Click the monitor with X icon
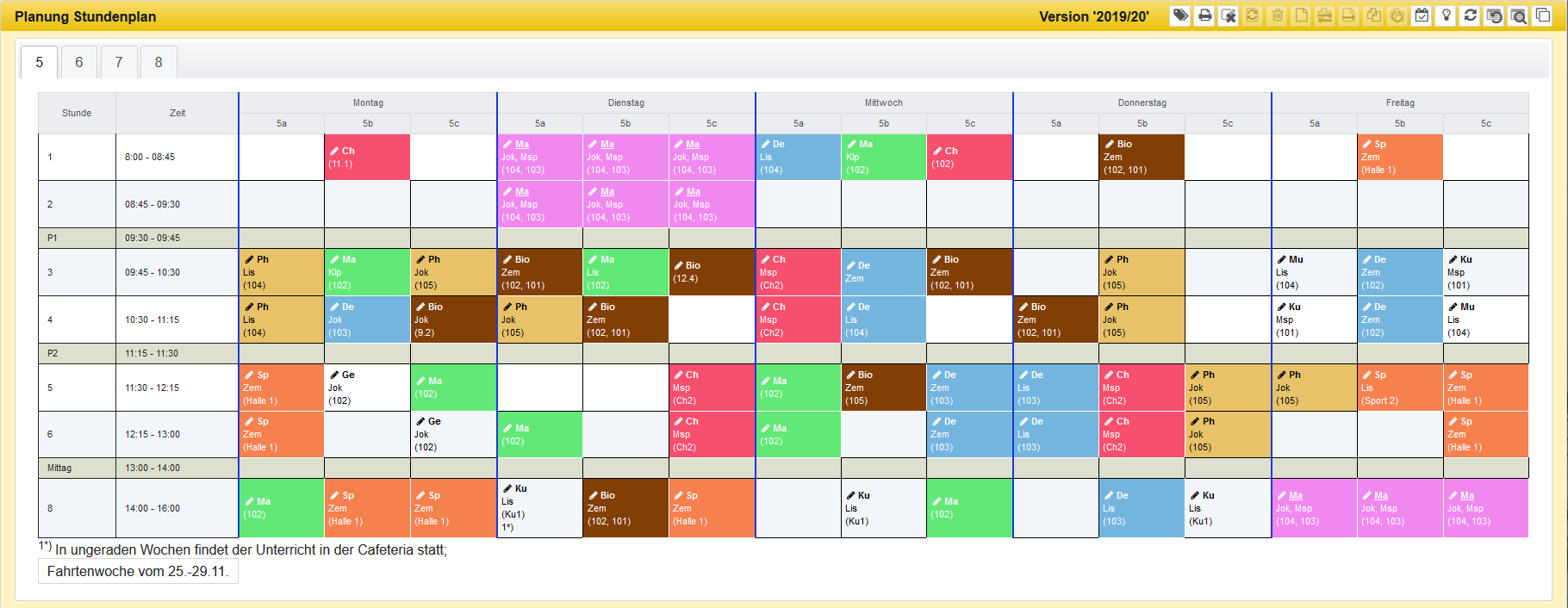This screenshot has width=1568, height=608. [1229, 16]
